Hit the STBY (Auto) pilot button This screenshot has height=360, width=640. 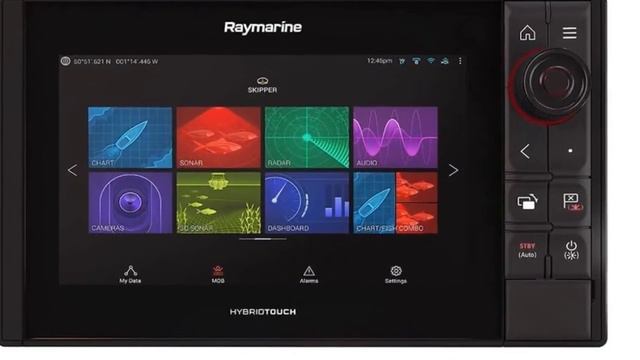(527, 250)
